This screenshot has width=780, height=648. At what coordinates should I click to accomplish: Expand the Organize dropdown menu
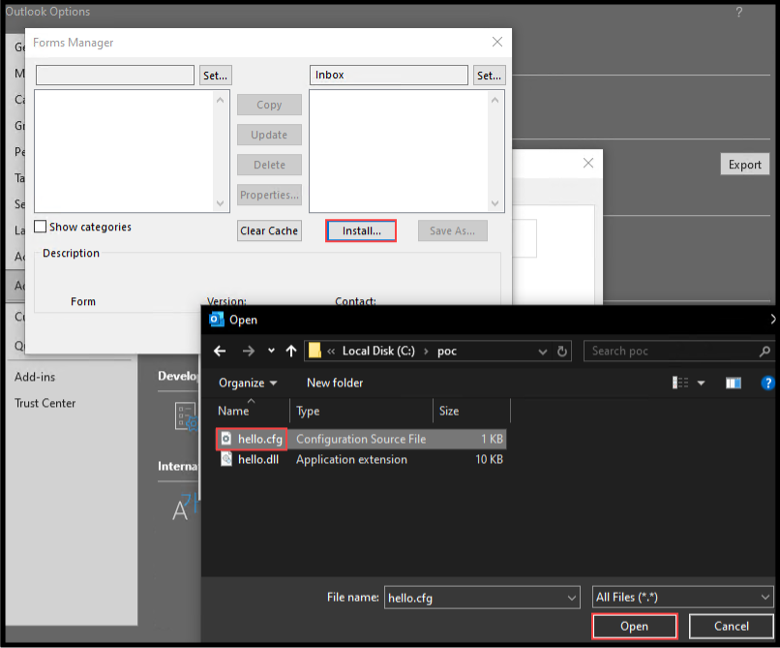pyautogui.click(x=248, y=383)
